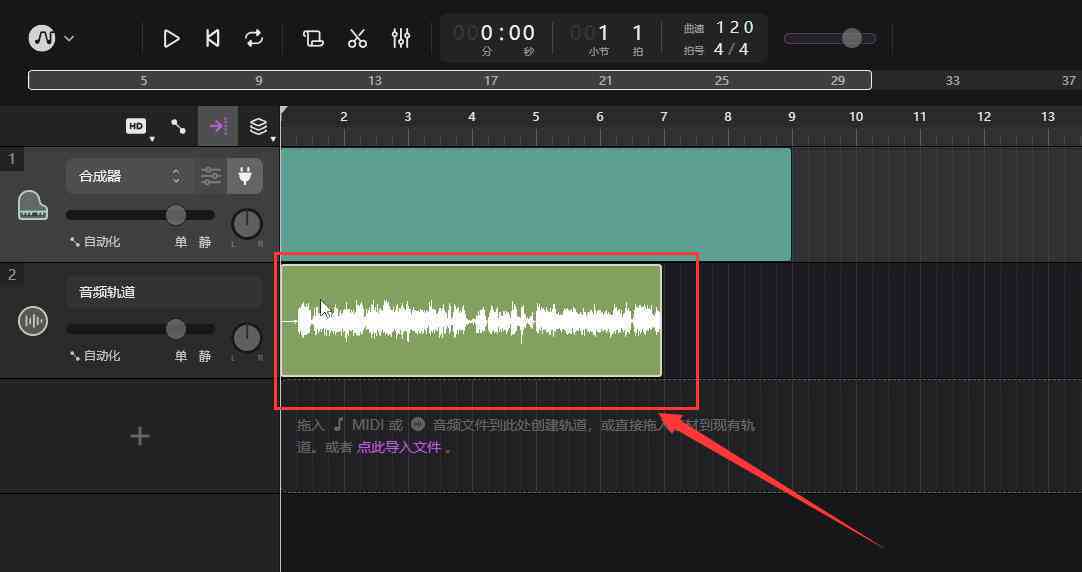The height and width of the screenshot is (572, 1082).
Task: Open 自动化 on the 合成器 track
Action: [95, 242]
